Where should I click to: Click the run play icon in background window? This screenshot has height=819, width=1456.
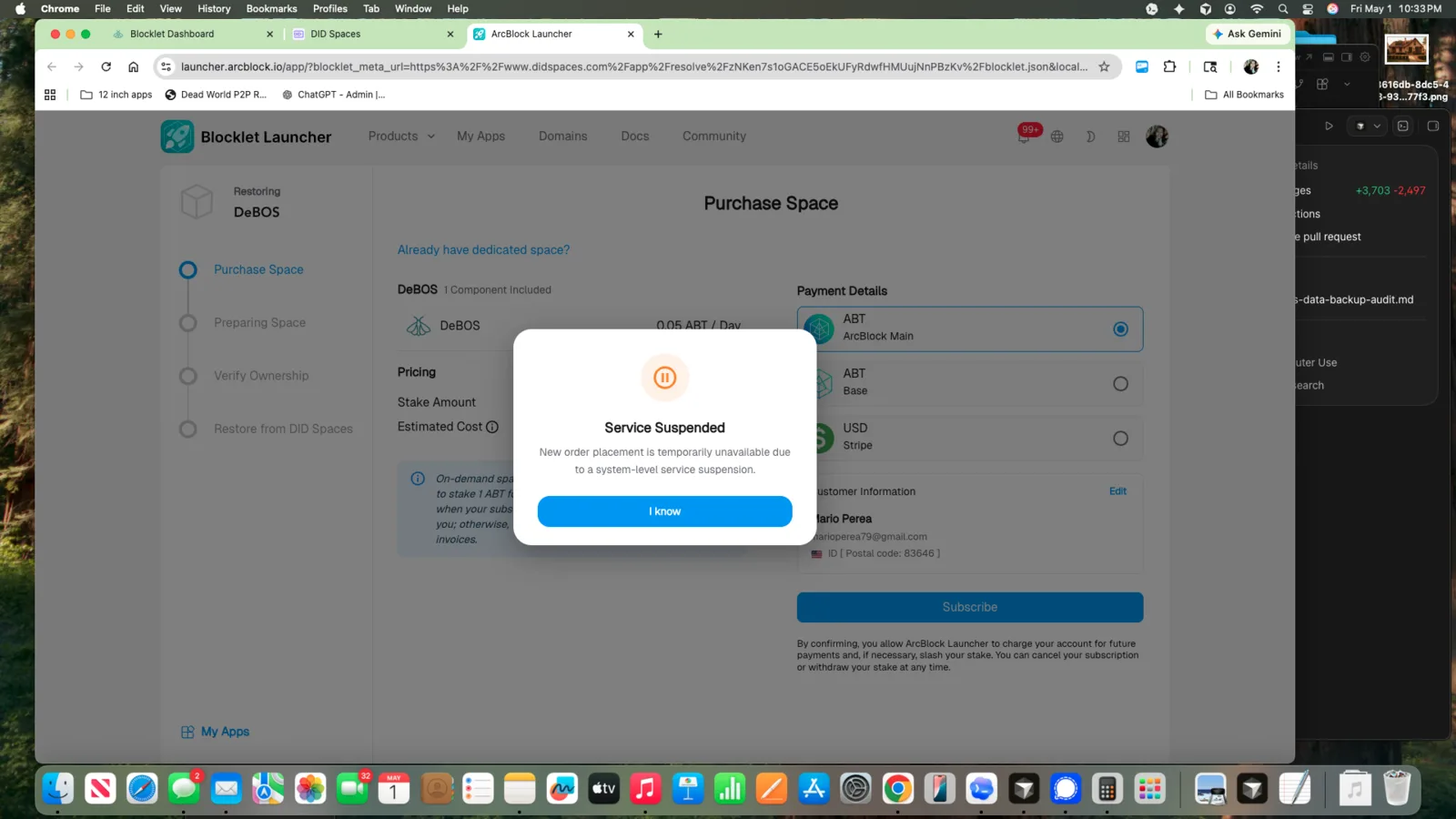point(1329,126)
